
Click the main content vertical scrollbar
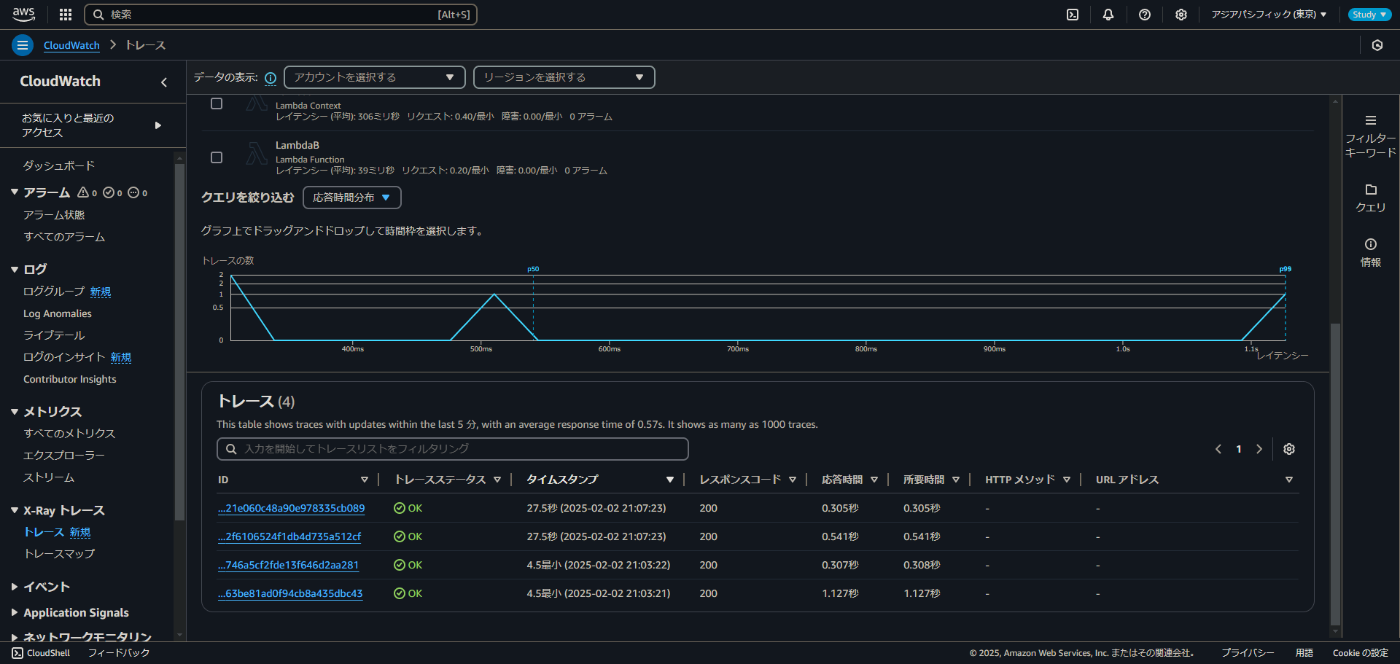(1335, 472)
